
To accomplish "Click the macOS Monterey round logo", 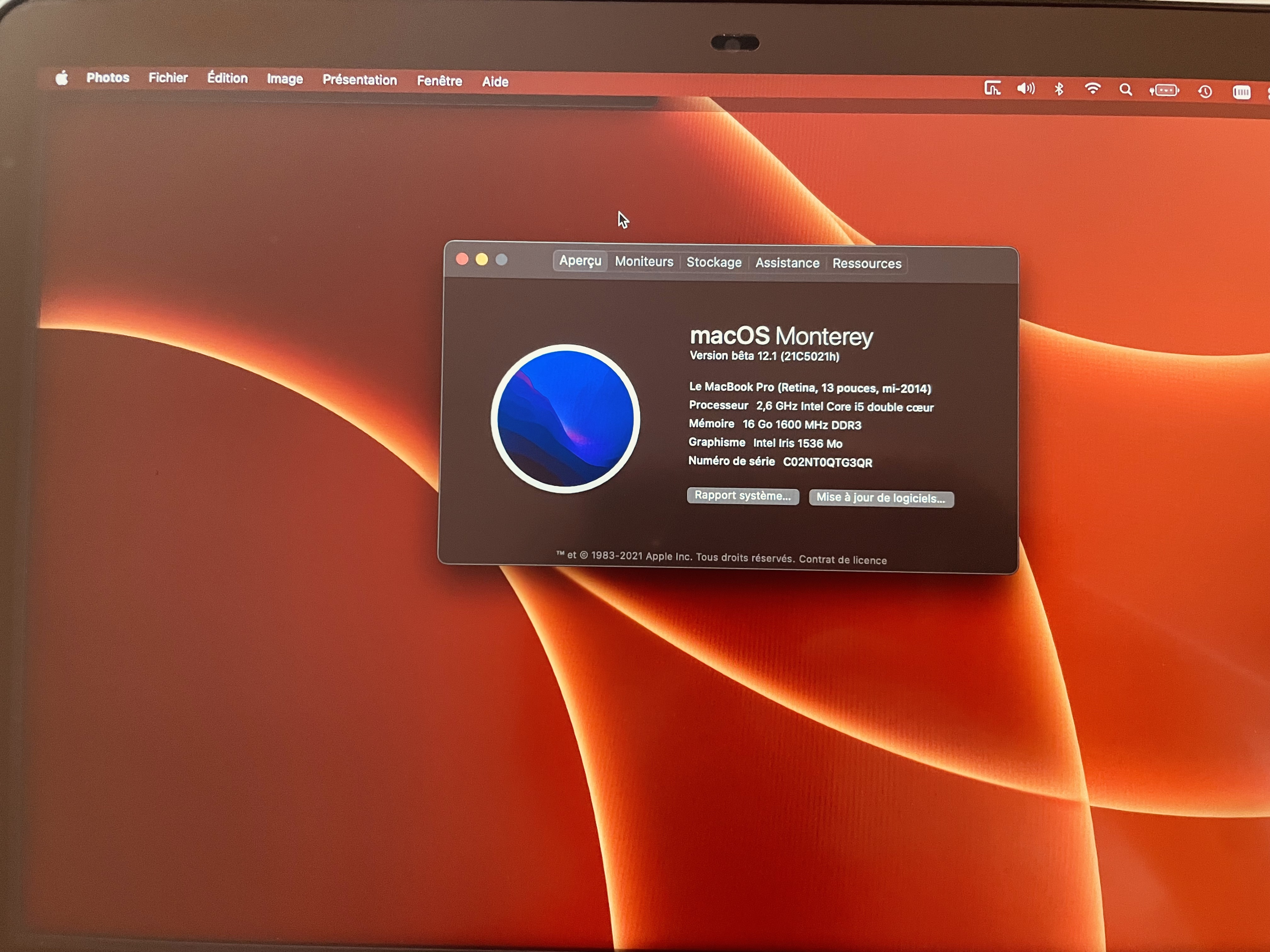I will pyautogui.click(x=565, y=418).
